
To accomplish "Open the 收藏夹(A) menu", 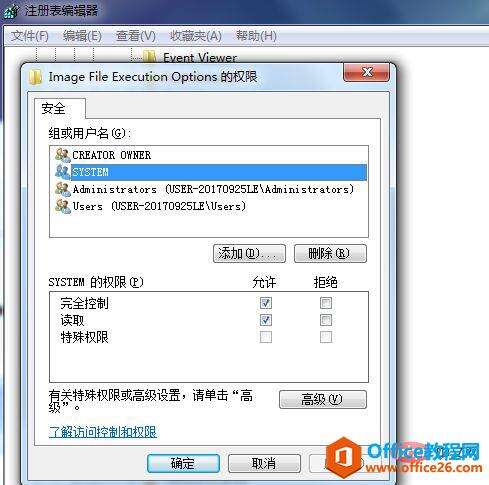I will point(196,35).
